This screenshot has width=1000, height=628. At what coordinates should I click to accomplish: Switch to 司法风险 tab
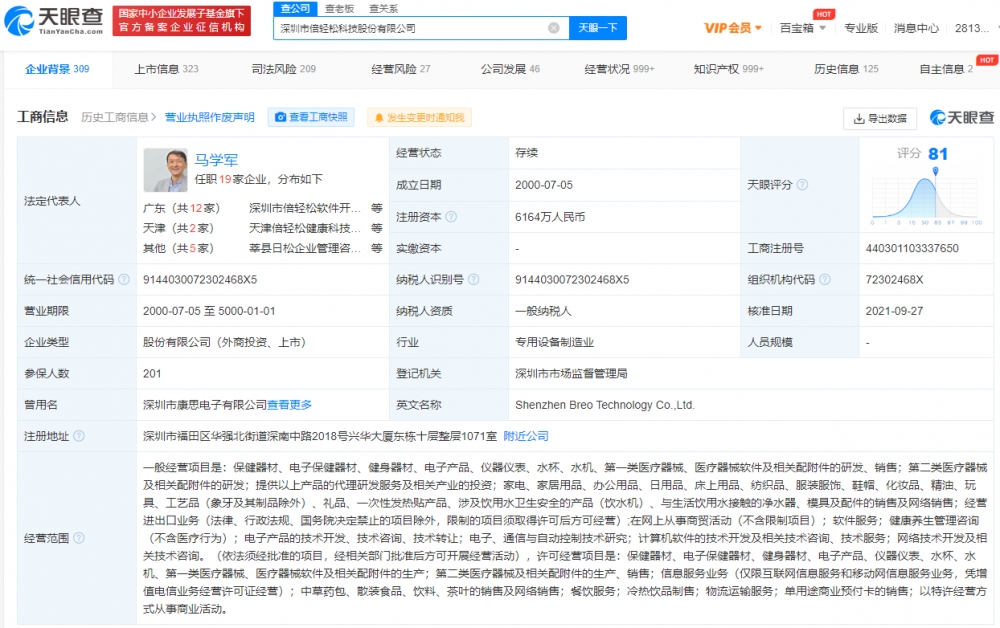click(x=283, y=69)
